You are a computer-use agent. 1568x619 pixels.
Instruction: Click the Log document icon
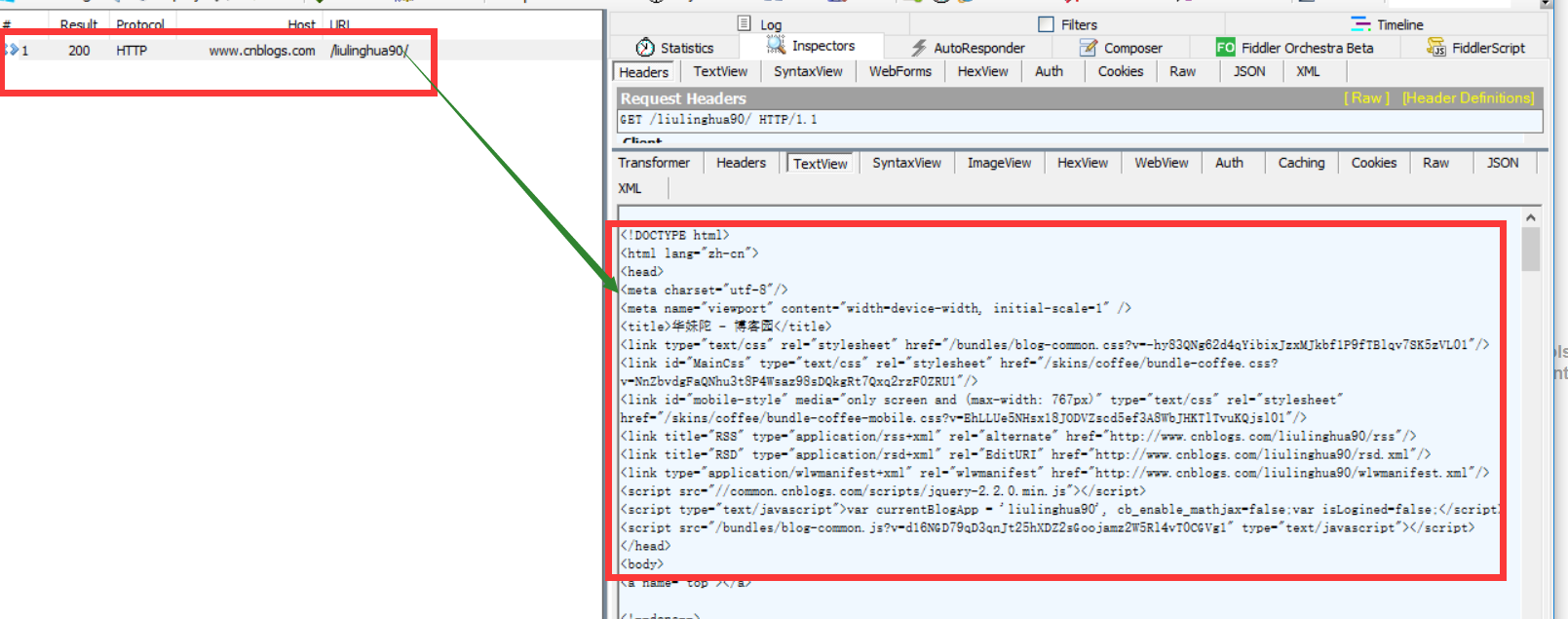coord(745,23)
